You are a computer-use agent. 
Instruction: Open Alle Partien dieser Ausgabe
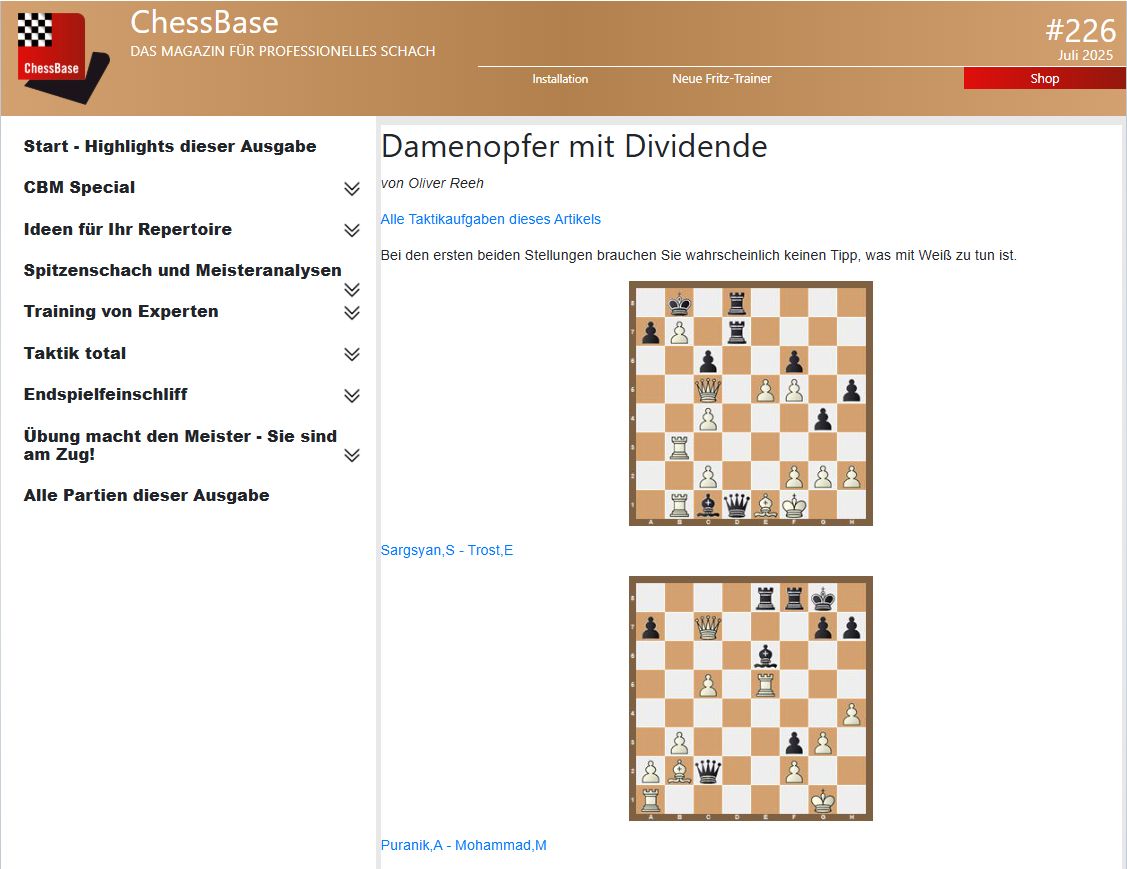146,495
